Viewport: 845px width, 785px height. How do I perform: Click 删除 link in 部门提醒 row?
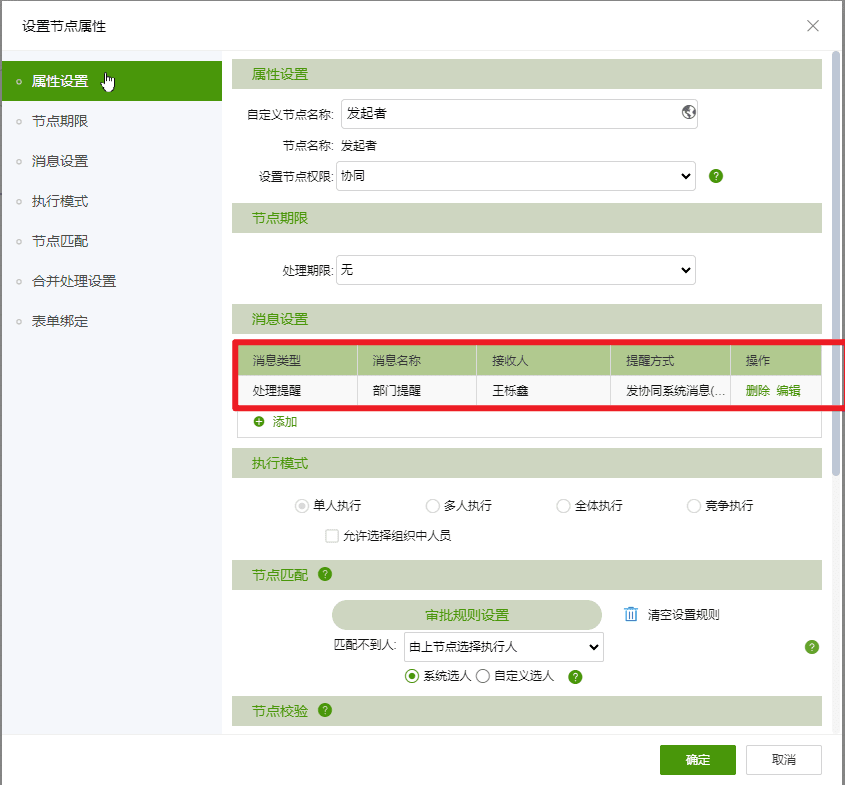(757, 391)
